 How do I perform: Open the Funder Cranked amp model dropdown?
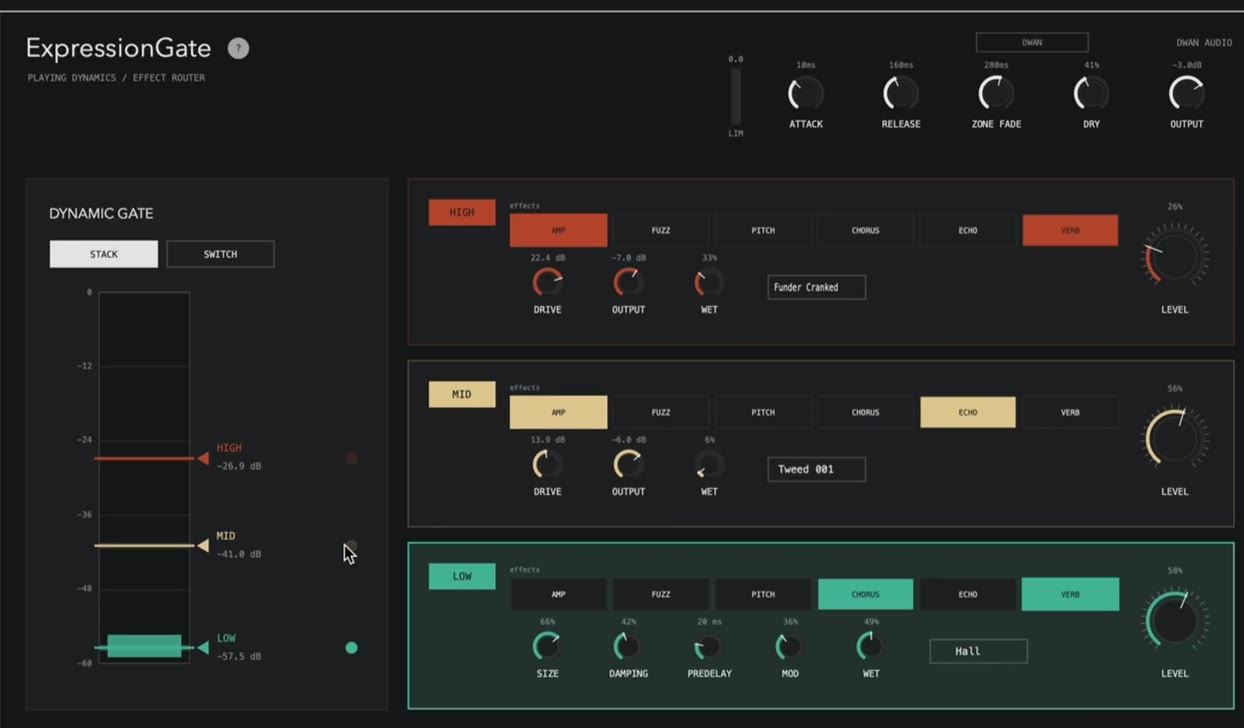tap(816, 287)
